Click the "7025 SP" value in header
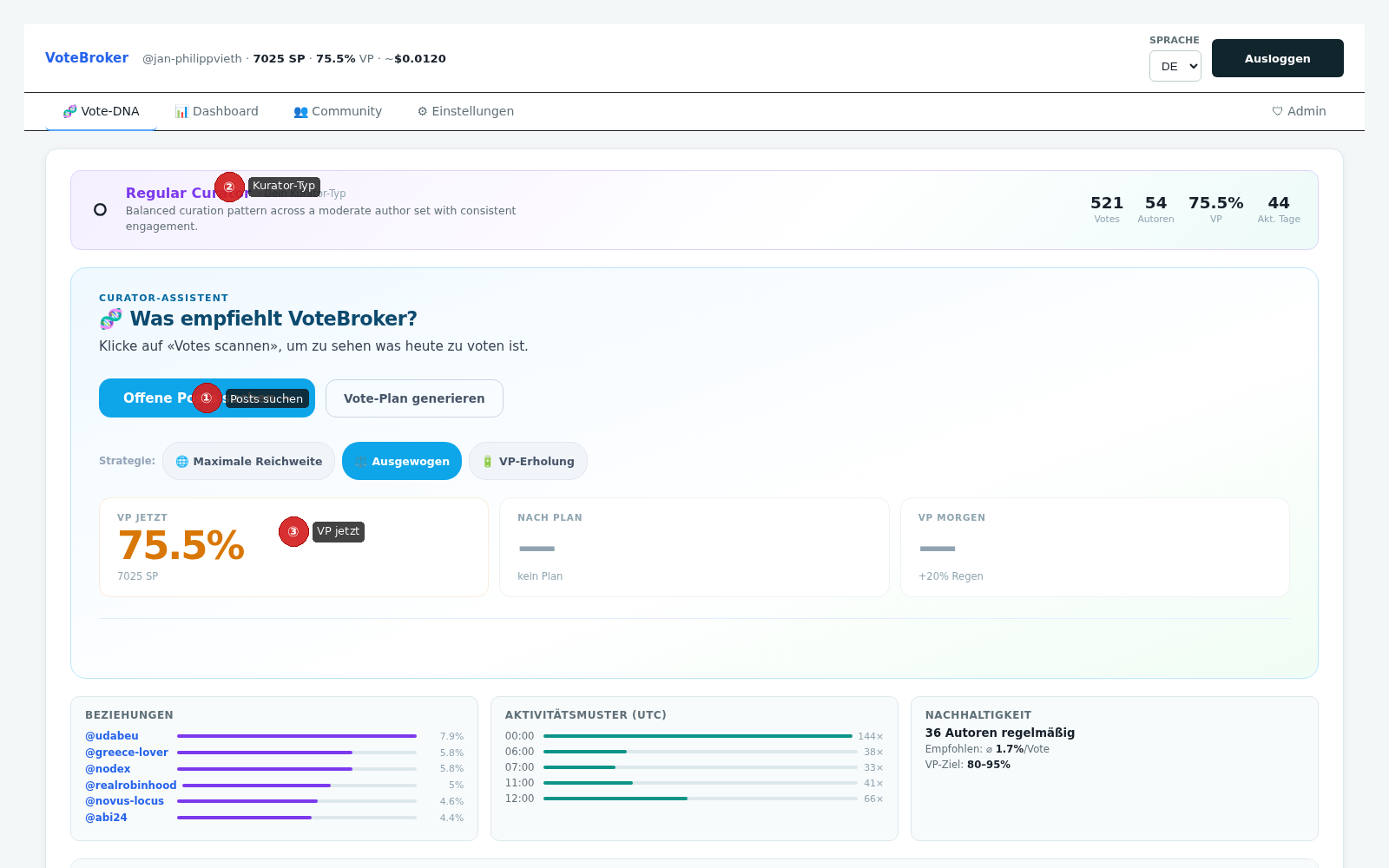Viewport: 1389px width, 868px height. coord(280,59)
